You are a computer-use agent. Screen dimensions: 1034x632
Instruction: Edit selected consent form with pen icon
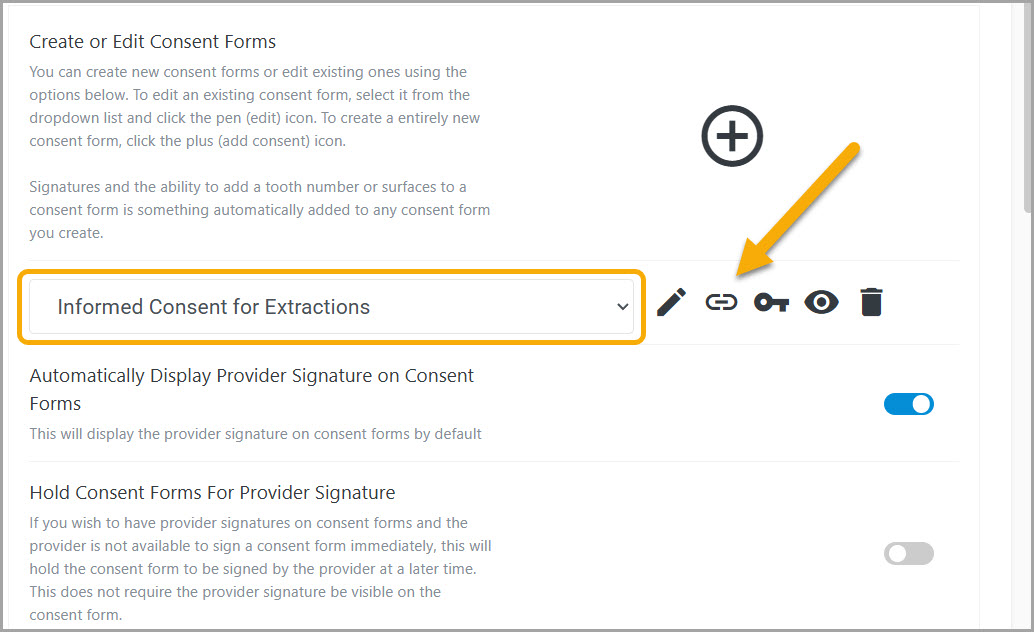click(672, 302)
